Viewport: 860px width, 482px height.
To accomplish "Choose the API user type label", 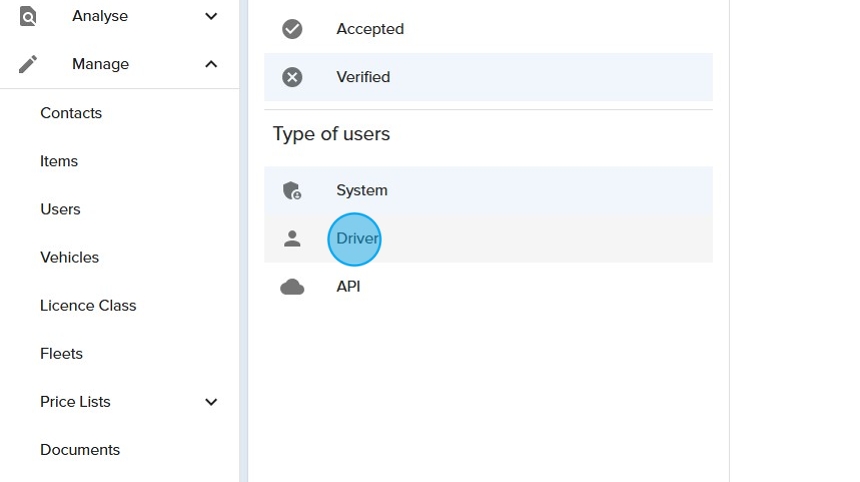I will (348, 287).
